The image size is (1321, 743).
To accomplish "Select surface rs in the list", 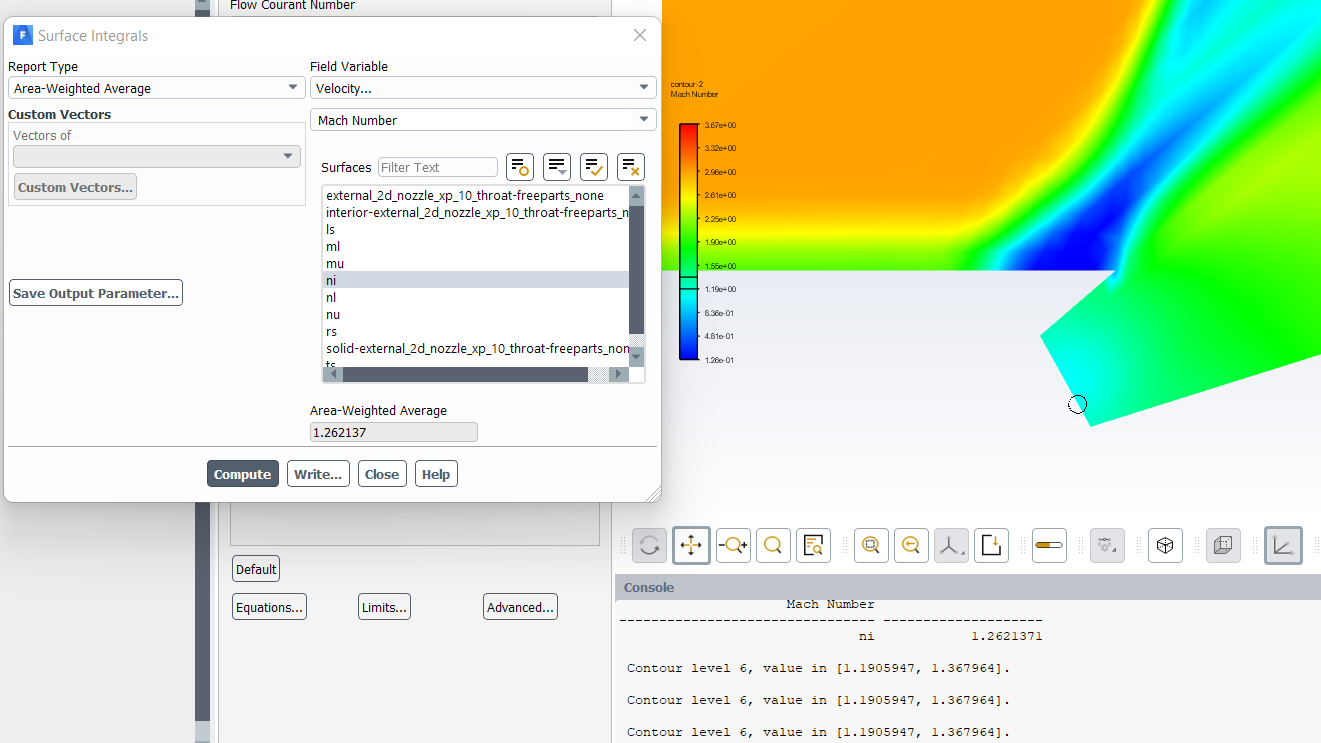I will [x=476, y=332].
